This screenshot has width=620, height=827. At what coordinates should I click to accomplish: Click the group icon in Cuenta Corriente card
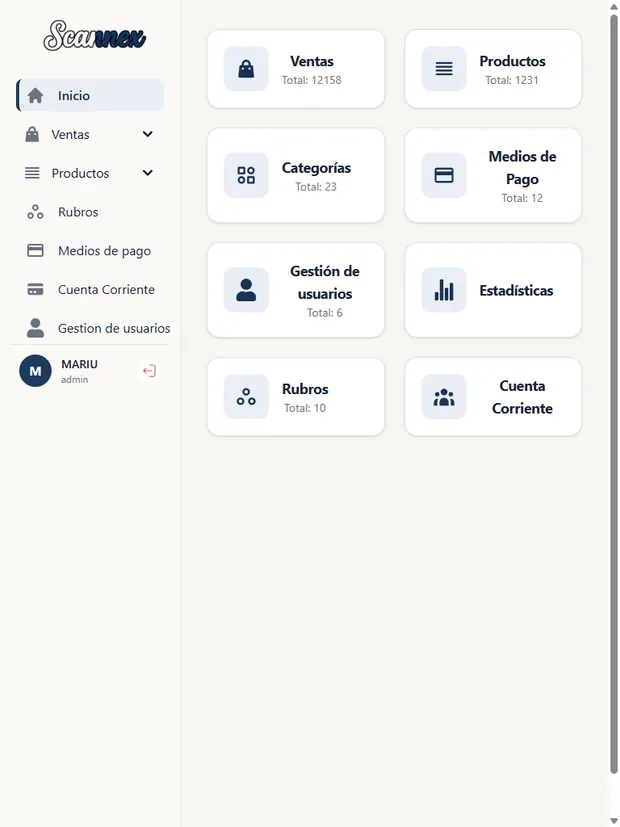pos(444,397)
